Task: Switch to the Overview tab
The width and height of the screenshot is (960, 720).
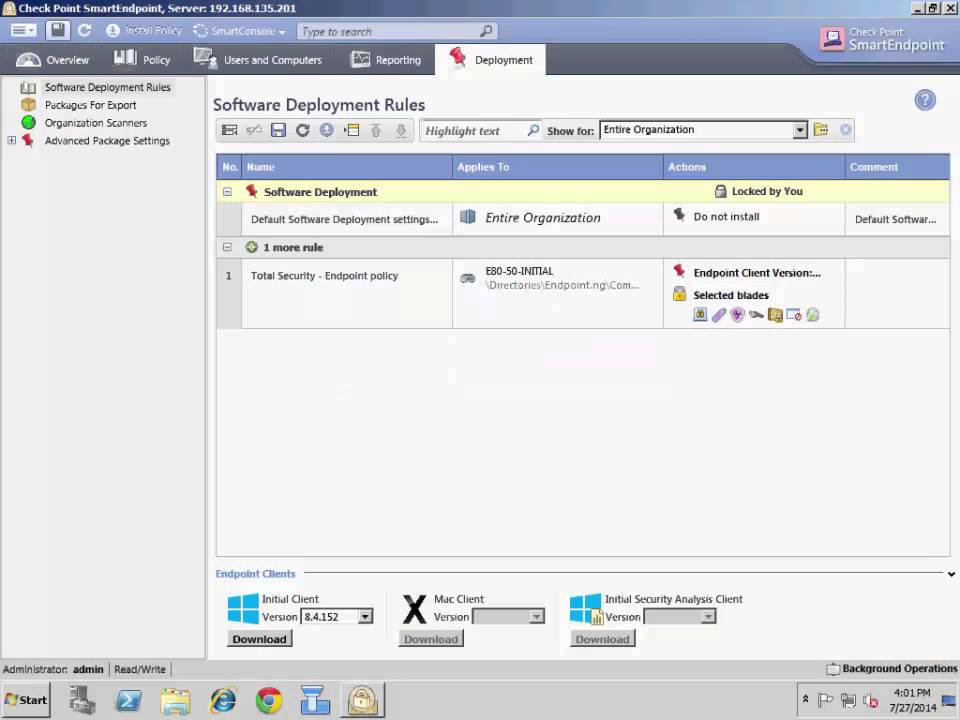Action: [53, 60]
